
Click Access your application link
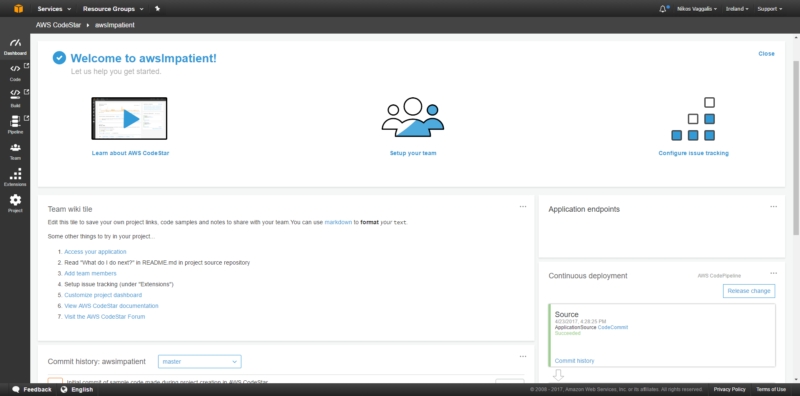pos(95,252)
